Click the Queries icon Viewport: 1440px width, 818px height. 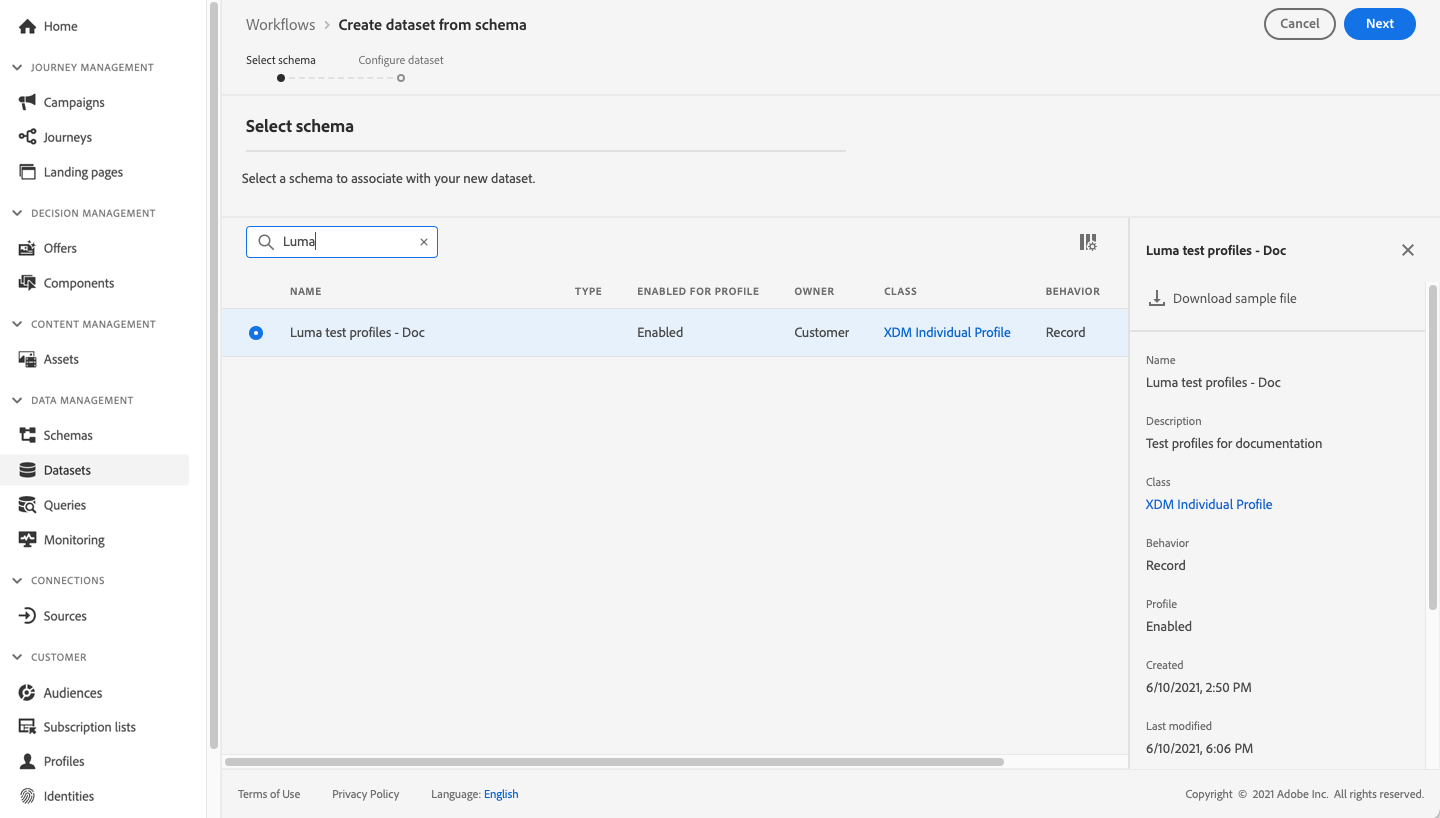[27, 505]
